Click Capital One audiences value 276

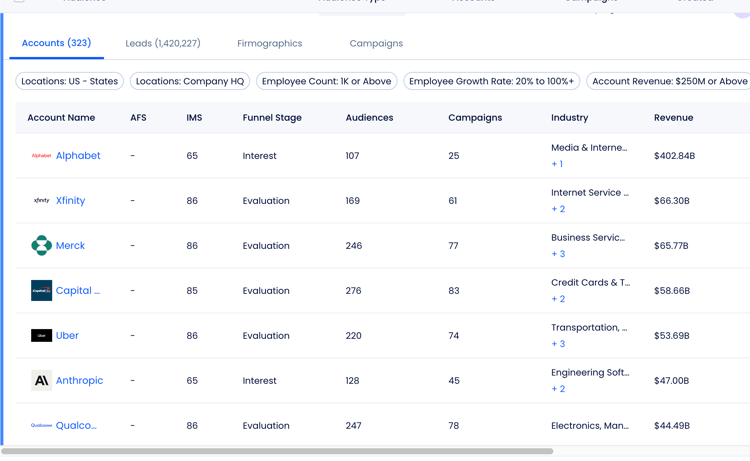pyautogui.click(x=353, y=291)
